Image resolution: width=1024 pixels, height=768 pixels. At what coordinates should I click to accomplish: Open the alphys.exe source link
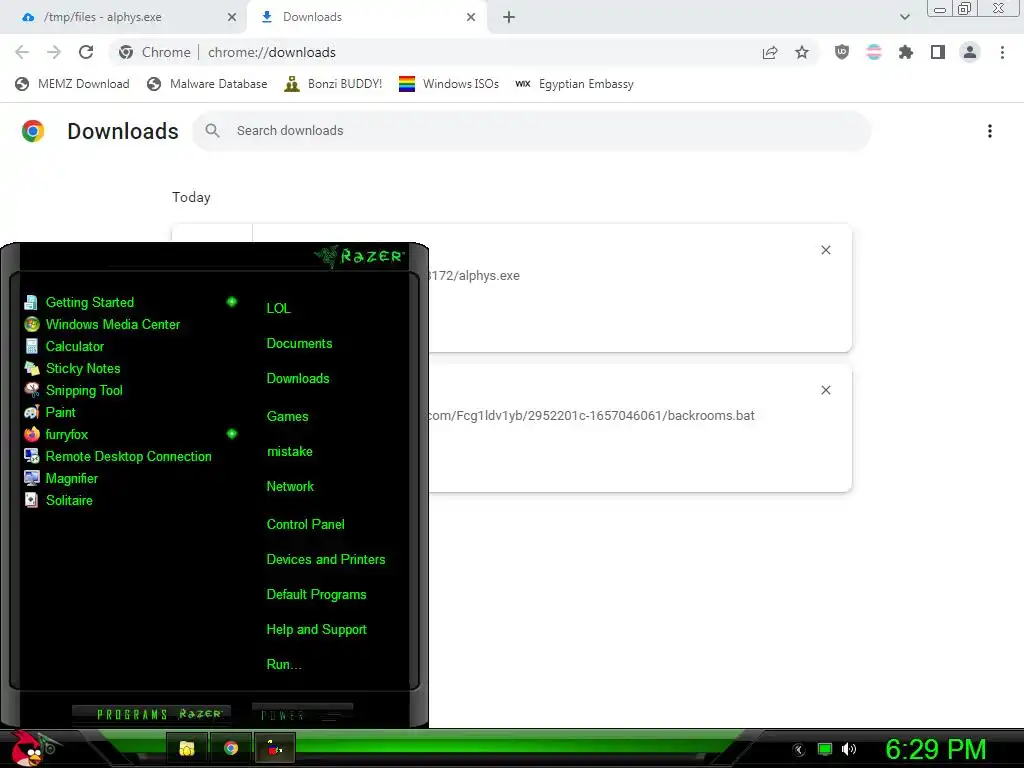(474, 276)
